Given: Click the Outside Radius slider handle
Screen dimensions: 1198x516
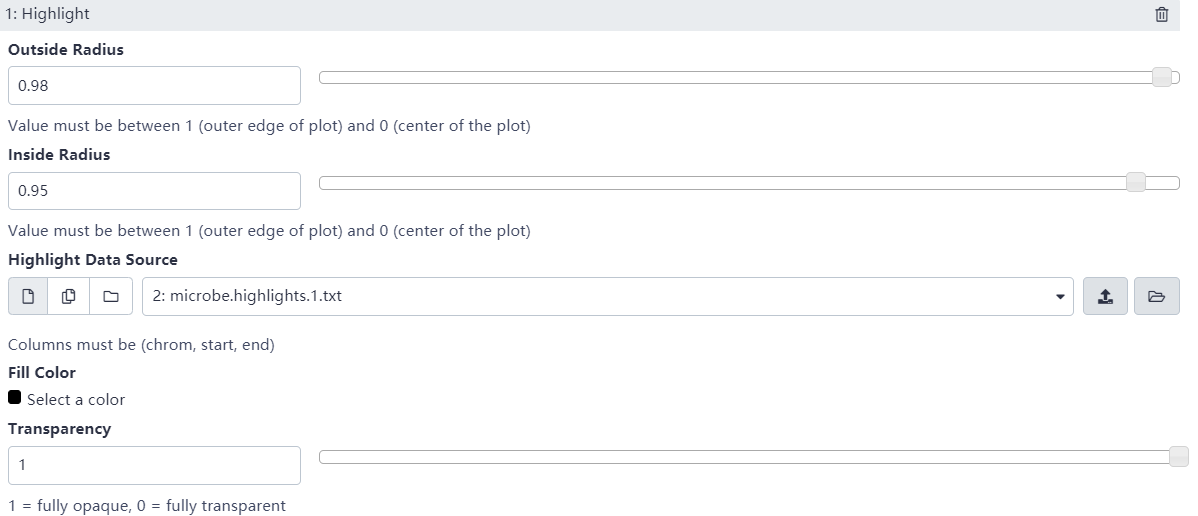Looking at the screenshot, I should tap(1161, 77).
